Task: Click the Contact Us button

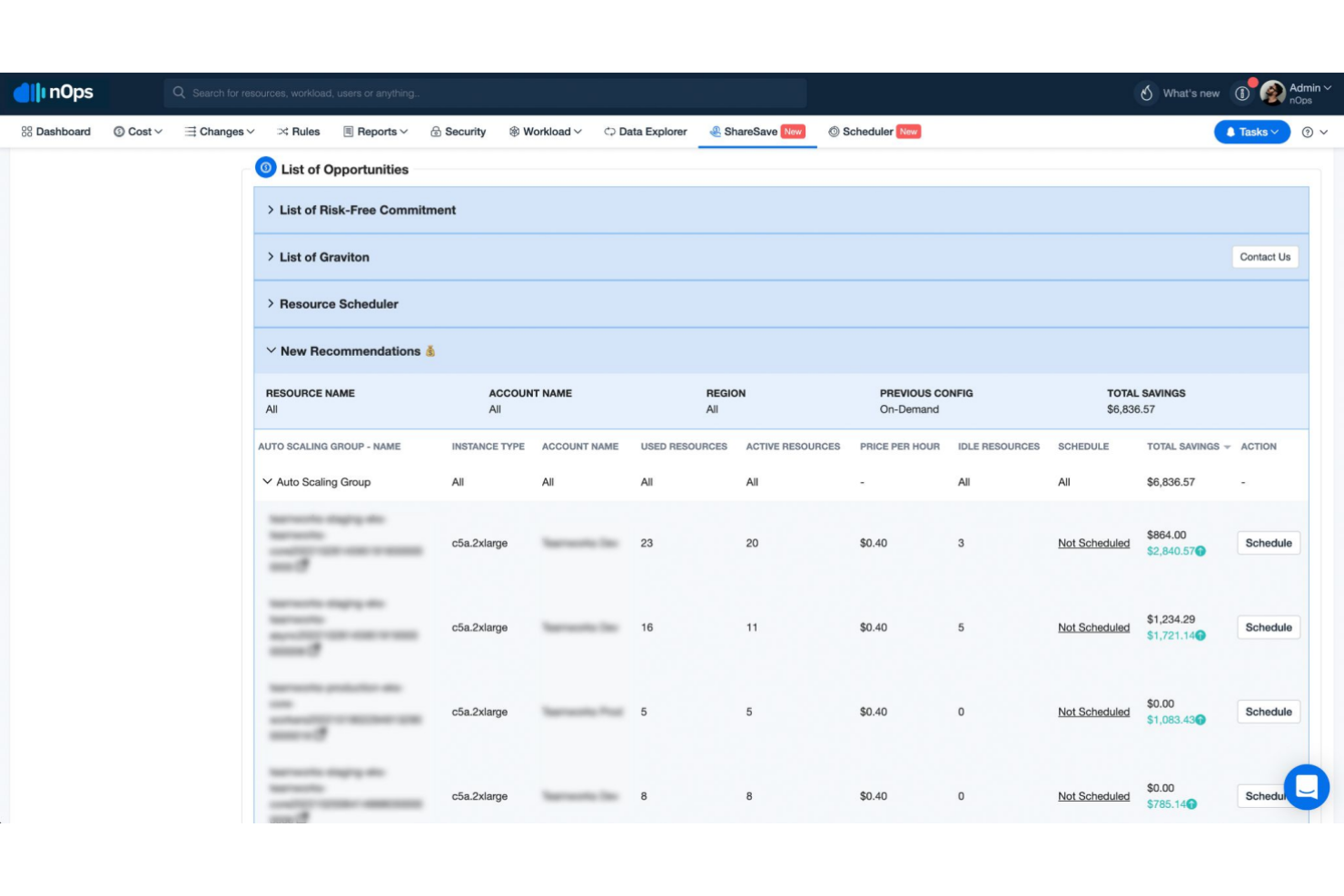Action: [x=1265, y=257]
